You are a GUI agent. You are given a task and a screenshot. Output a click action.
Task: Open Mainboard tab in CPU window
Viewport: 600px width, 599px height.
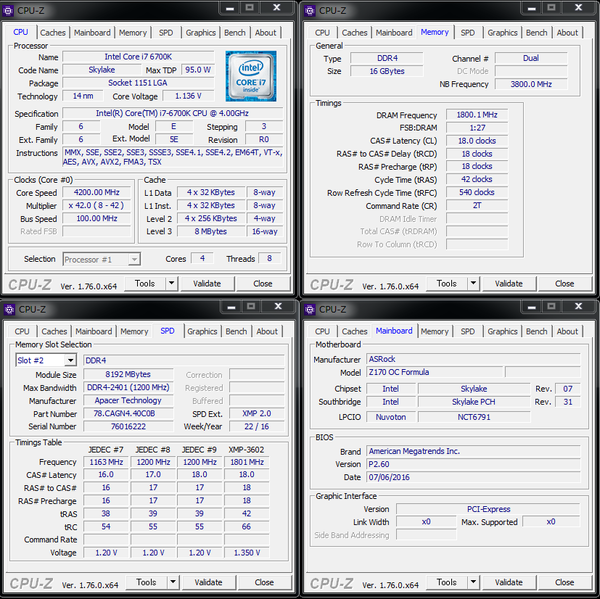(92, 33)
